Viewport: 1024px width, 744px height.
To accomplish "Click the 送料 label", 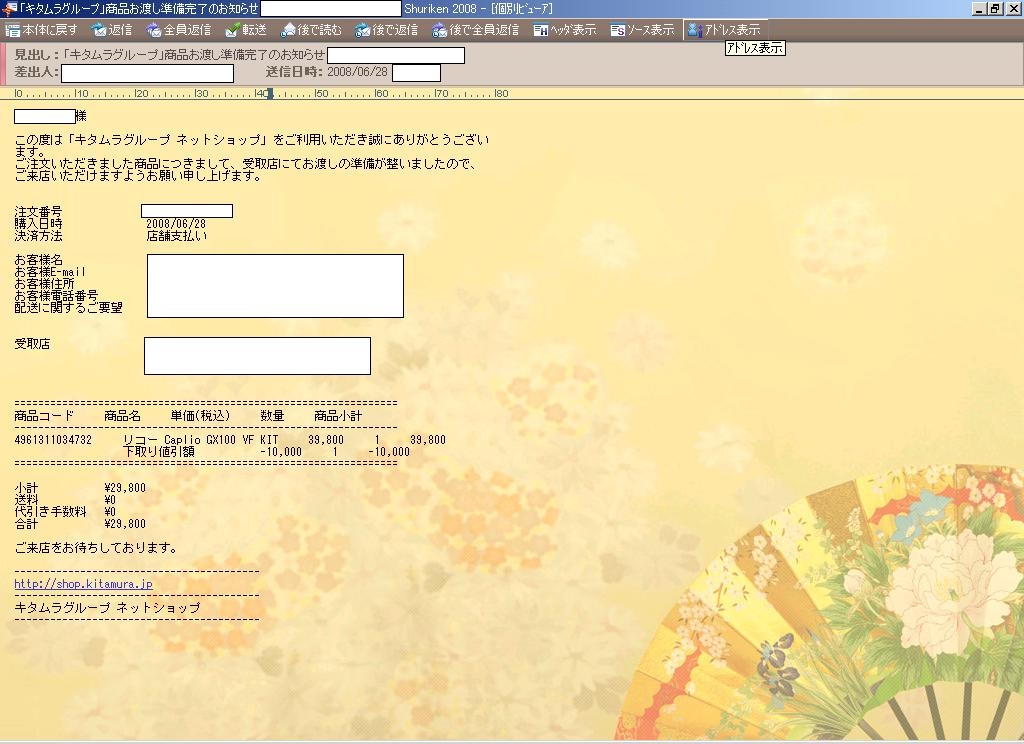I will pyautogui.click(x=26, y=500).
